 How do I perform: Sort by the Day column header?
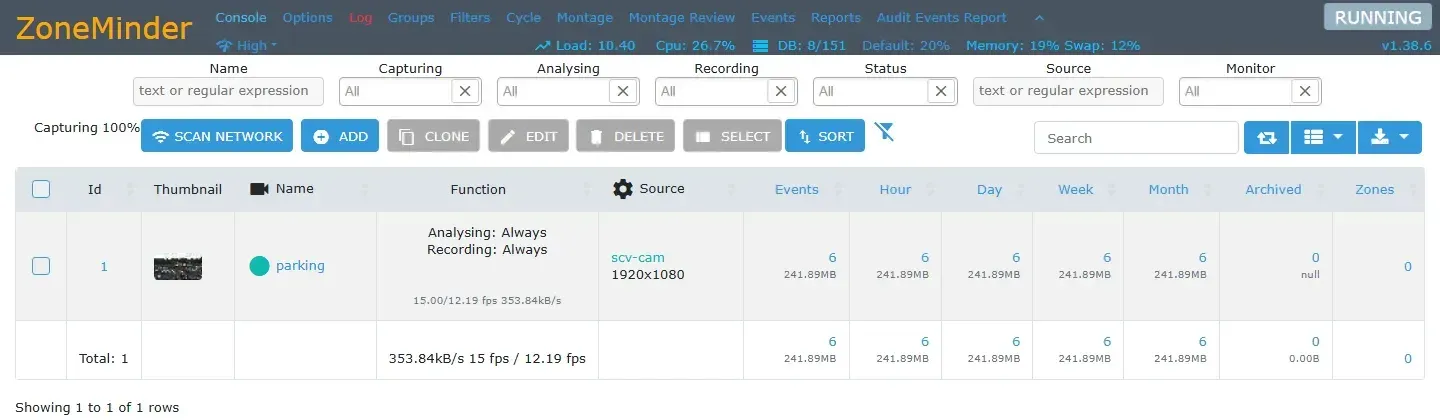click(x=989, y=189)
